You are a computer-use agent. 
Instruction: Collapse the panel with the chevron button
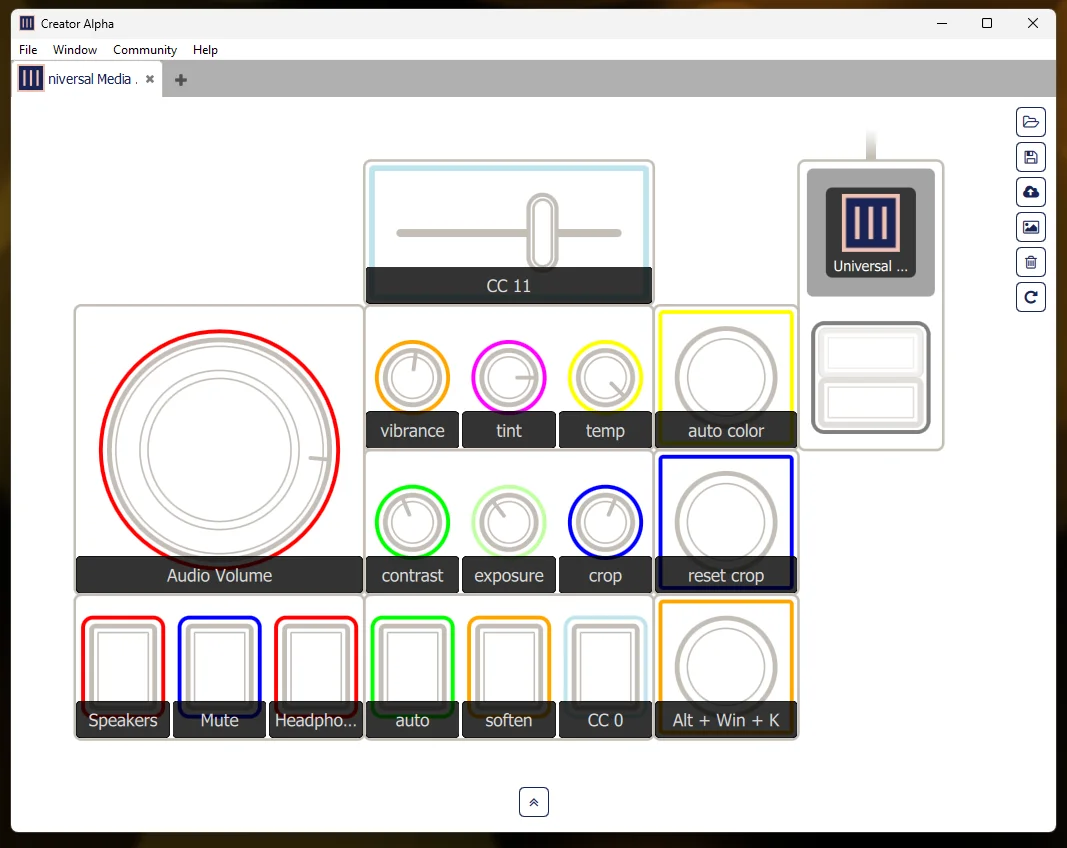pyautogui.click(x=533, y=801)
